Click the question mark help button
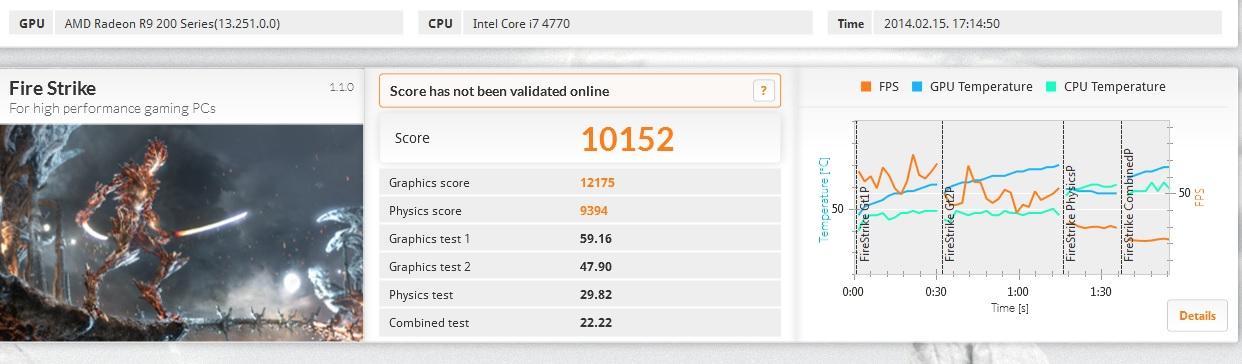1242x364 pixels. (x=763, y=91)
